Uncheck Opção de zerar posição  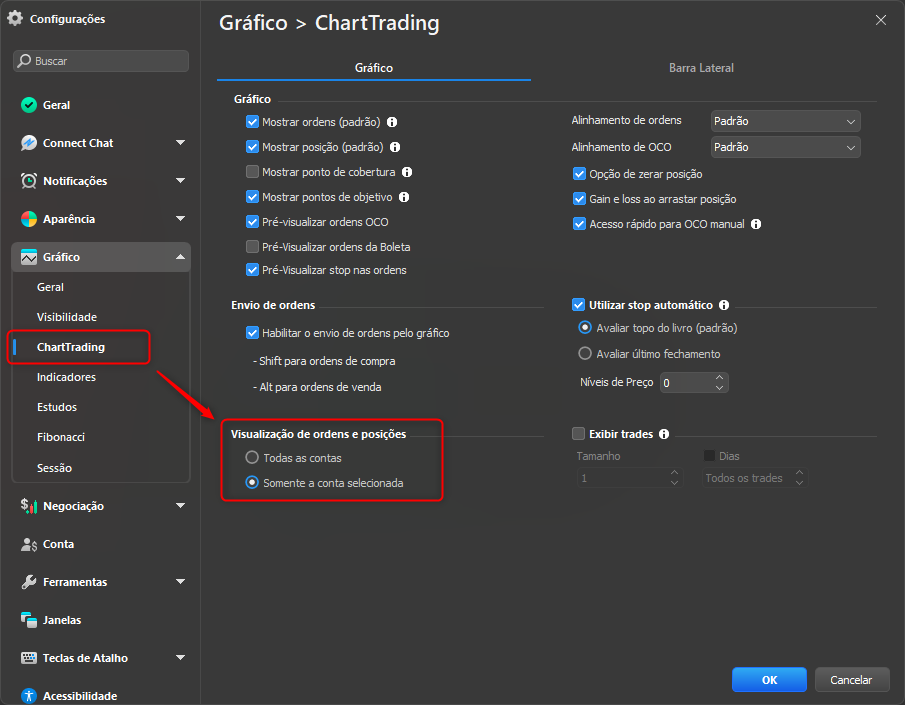(x=579, y=174)
